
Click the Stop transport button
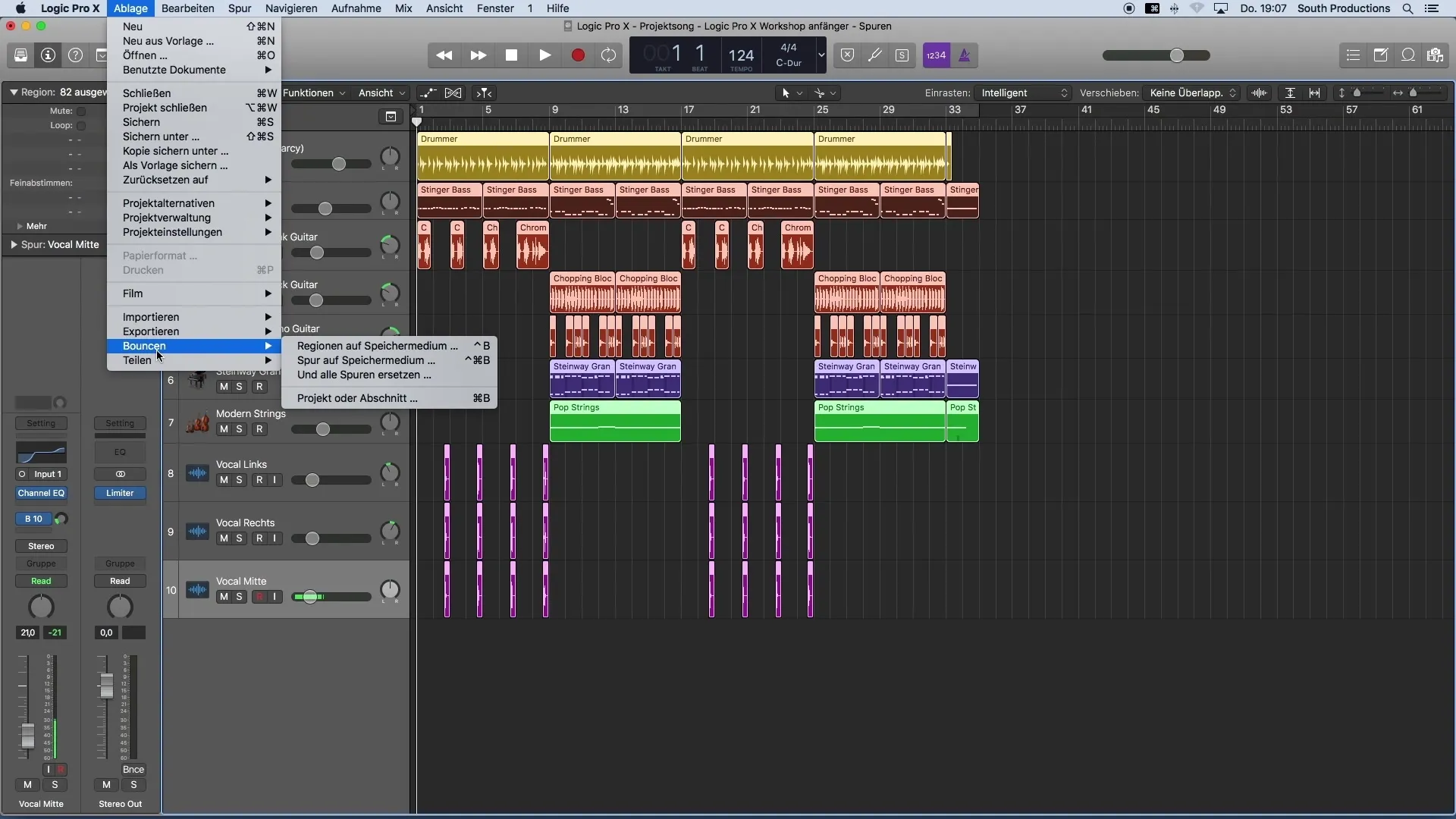[511, 55]
